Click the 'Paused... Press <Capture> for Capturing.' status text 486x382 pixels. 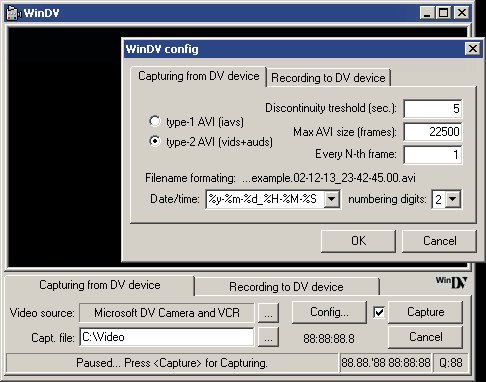tap(172, 363)
